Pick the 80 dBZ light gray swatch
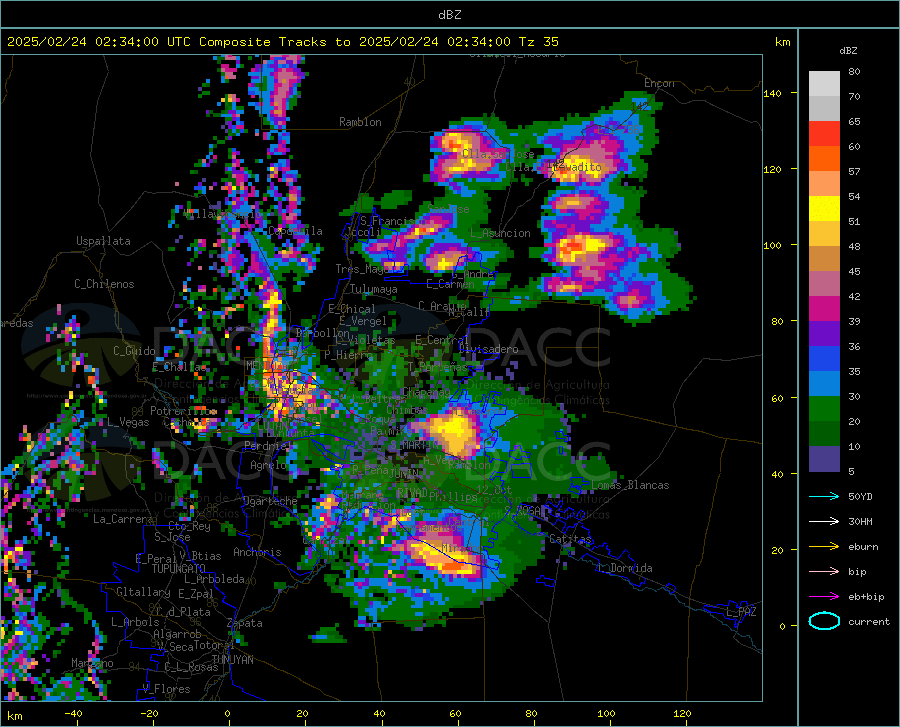900x727 pixels. [824, 84]
